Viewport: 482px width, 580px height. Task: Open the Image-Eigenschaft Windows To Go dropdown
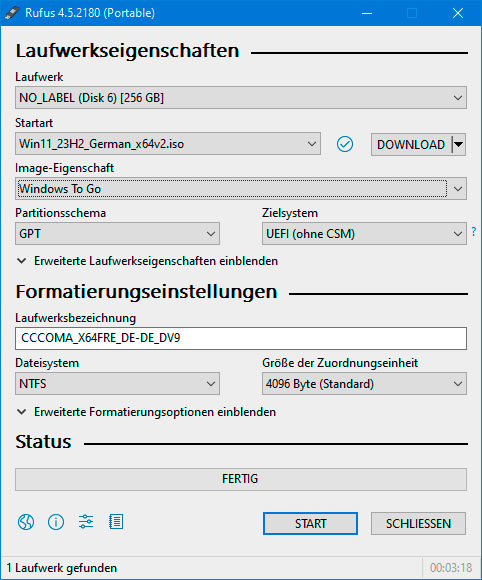click(x=241, y=189)
